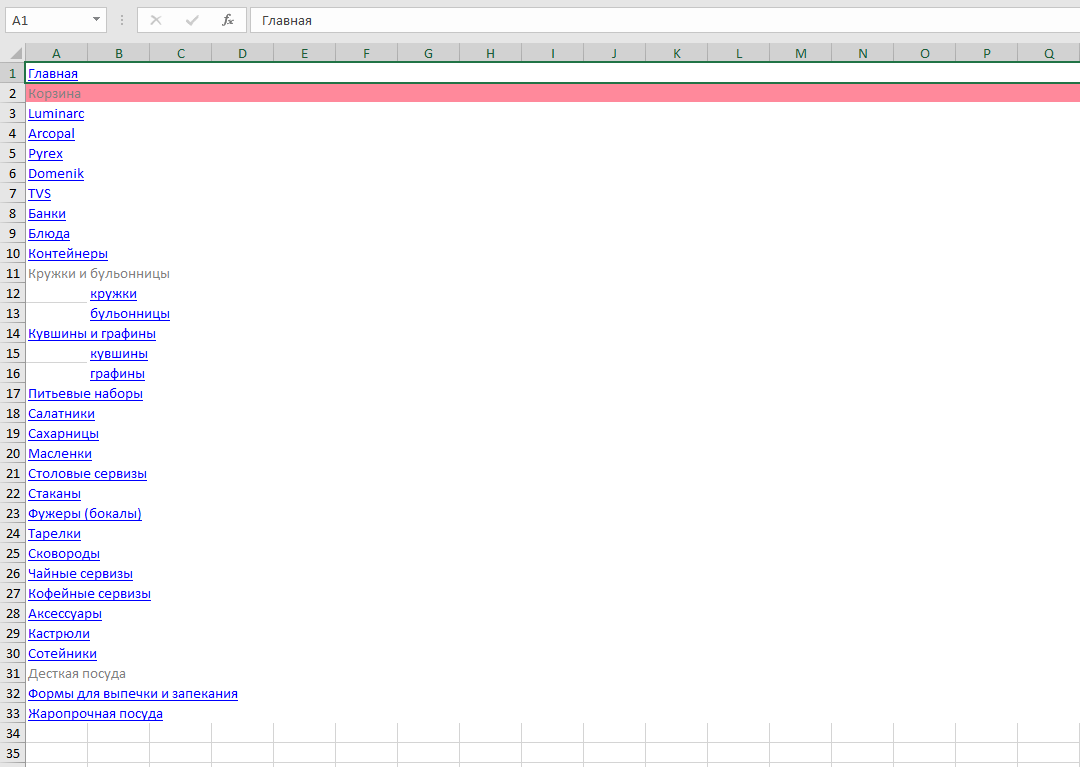Follow the Контейнеры link
Image resolution: width=1080 pixels, height=767 pixels.
[x=68, y=253]
